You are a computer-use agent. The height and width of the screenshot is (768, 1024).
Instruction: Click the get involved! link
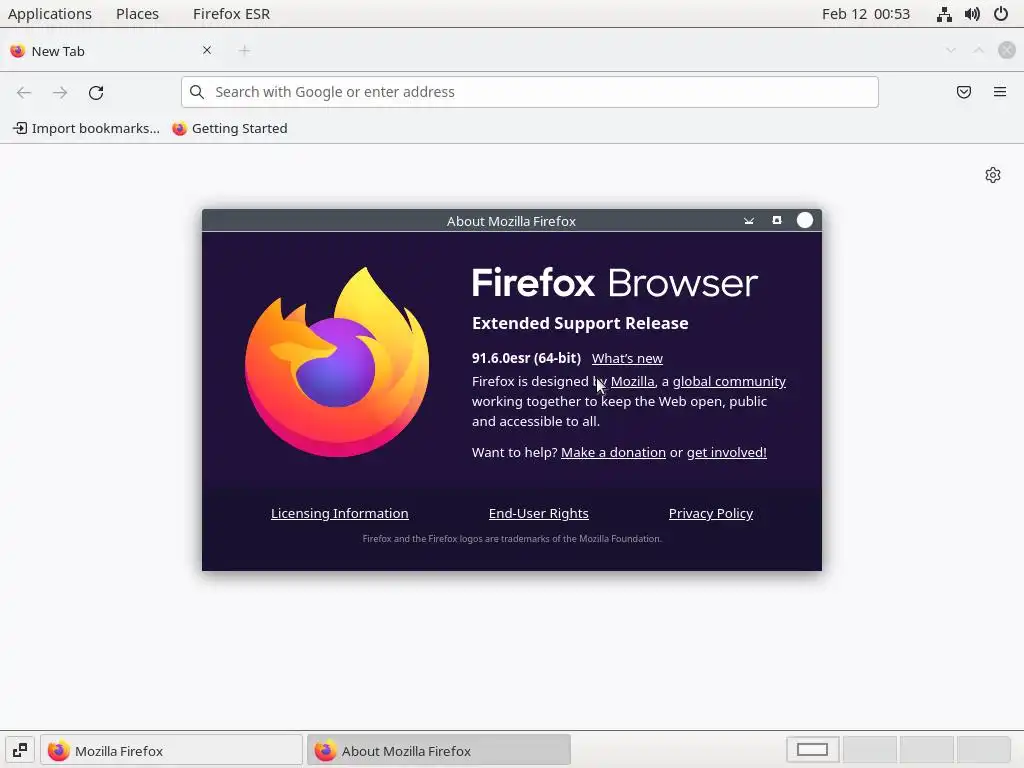click(726, 453)
